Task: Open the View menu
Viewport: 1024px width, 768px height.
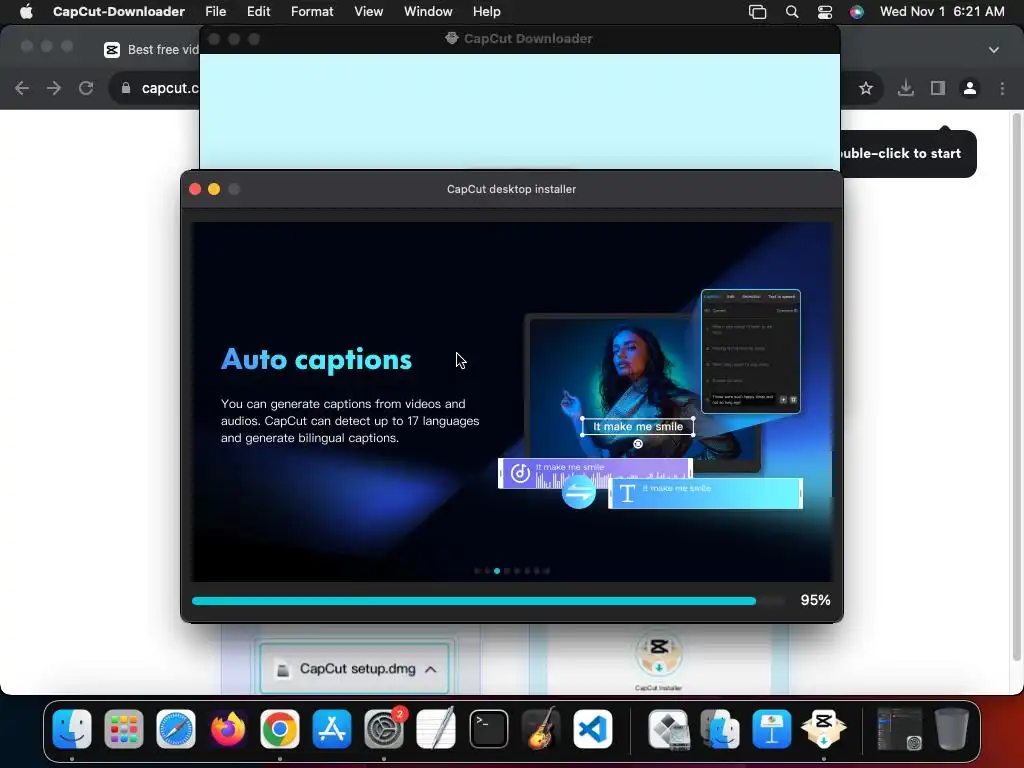Action: point(368,12)
